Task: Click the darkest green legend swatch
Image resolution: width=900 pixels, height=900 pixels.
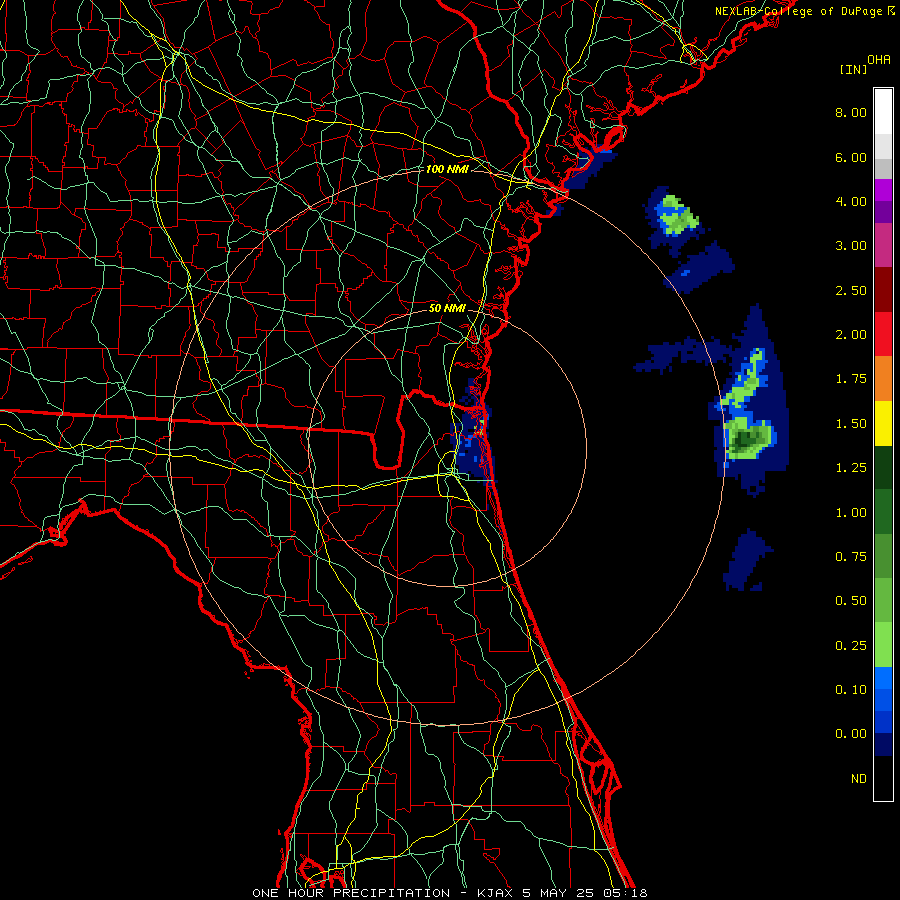Action: (x=883, y=468)
